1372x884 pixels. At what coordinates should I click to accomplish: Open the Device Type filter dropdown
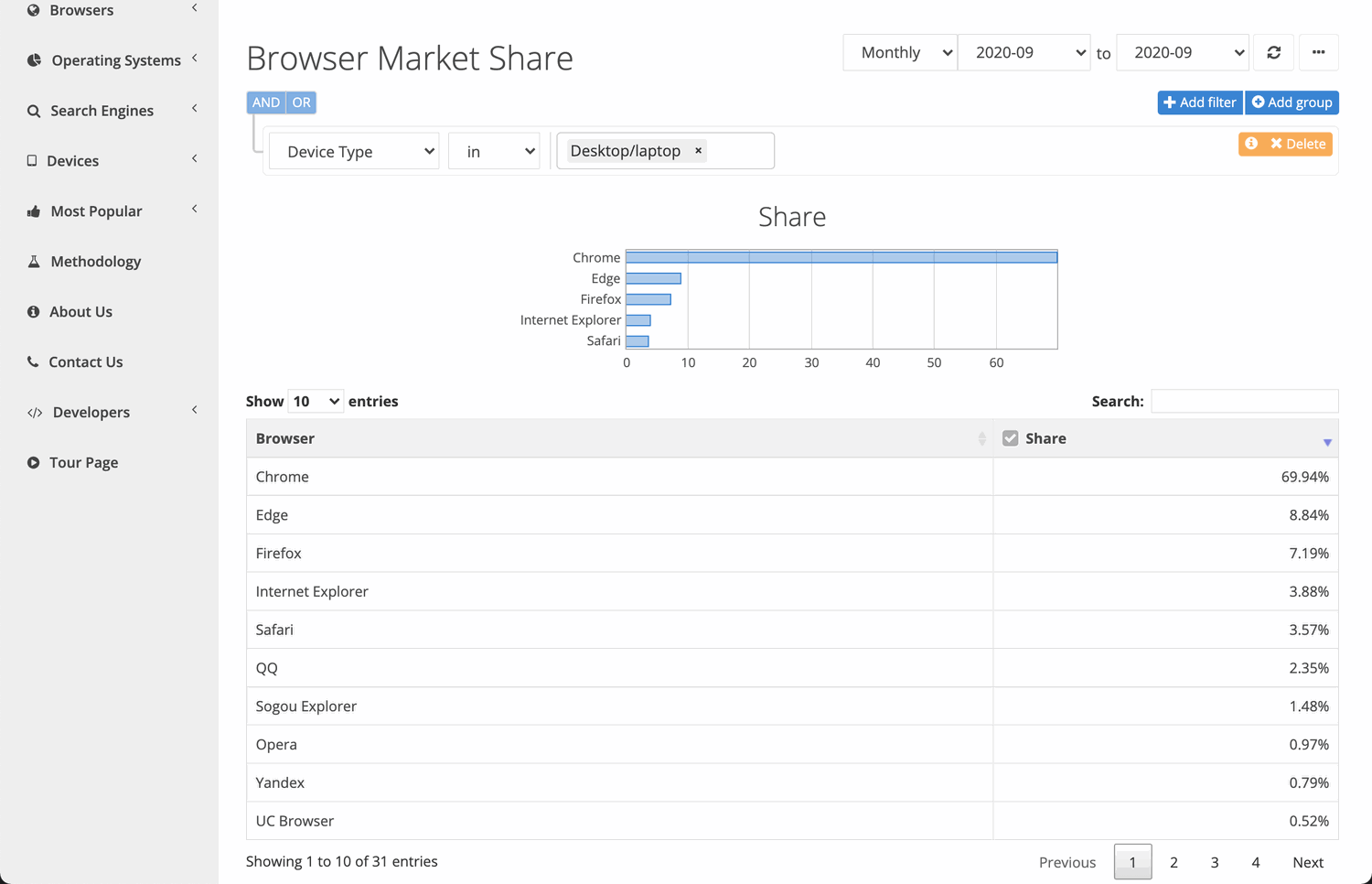[353, 151]
